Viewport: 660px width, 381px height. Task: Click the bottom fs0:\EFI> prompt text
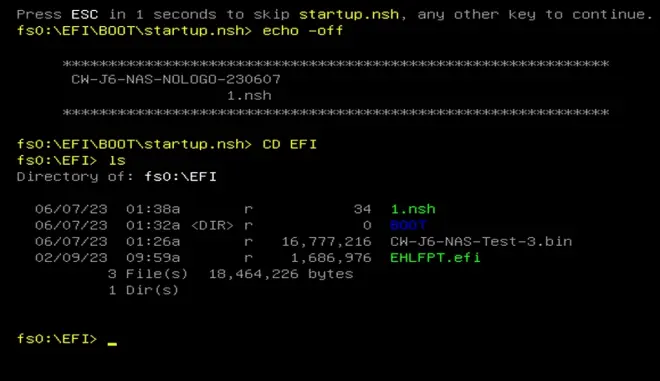(57, 338)
